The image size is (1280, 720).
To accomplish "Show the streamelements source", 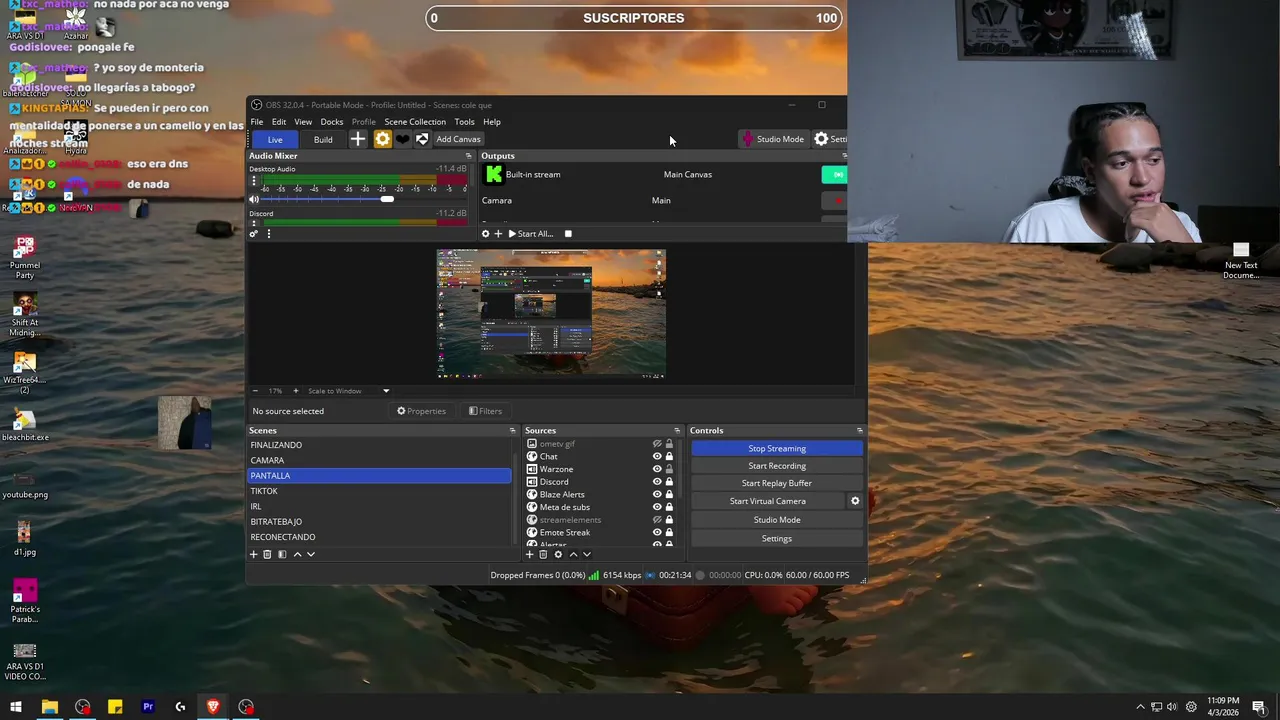I will (x=657, y=520).
